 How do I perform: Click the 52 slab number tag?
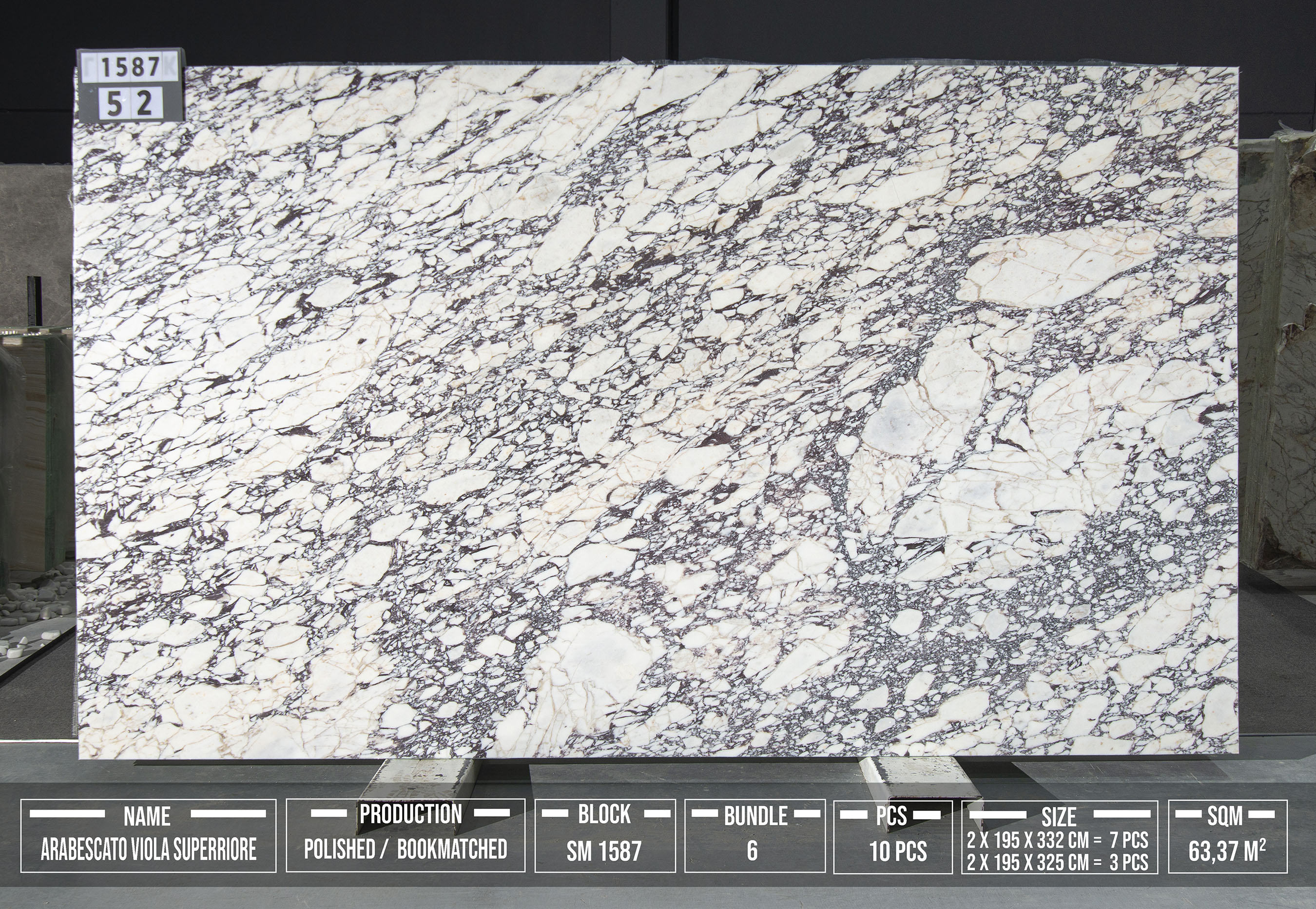click(130, 104)
